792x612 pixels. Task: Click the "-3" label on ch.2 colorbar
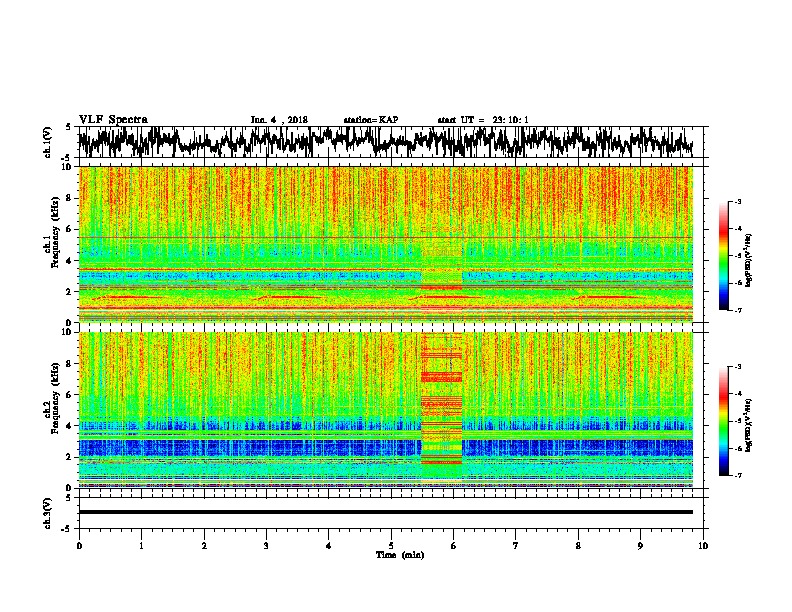(738, 367)
